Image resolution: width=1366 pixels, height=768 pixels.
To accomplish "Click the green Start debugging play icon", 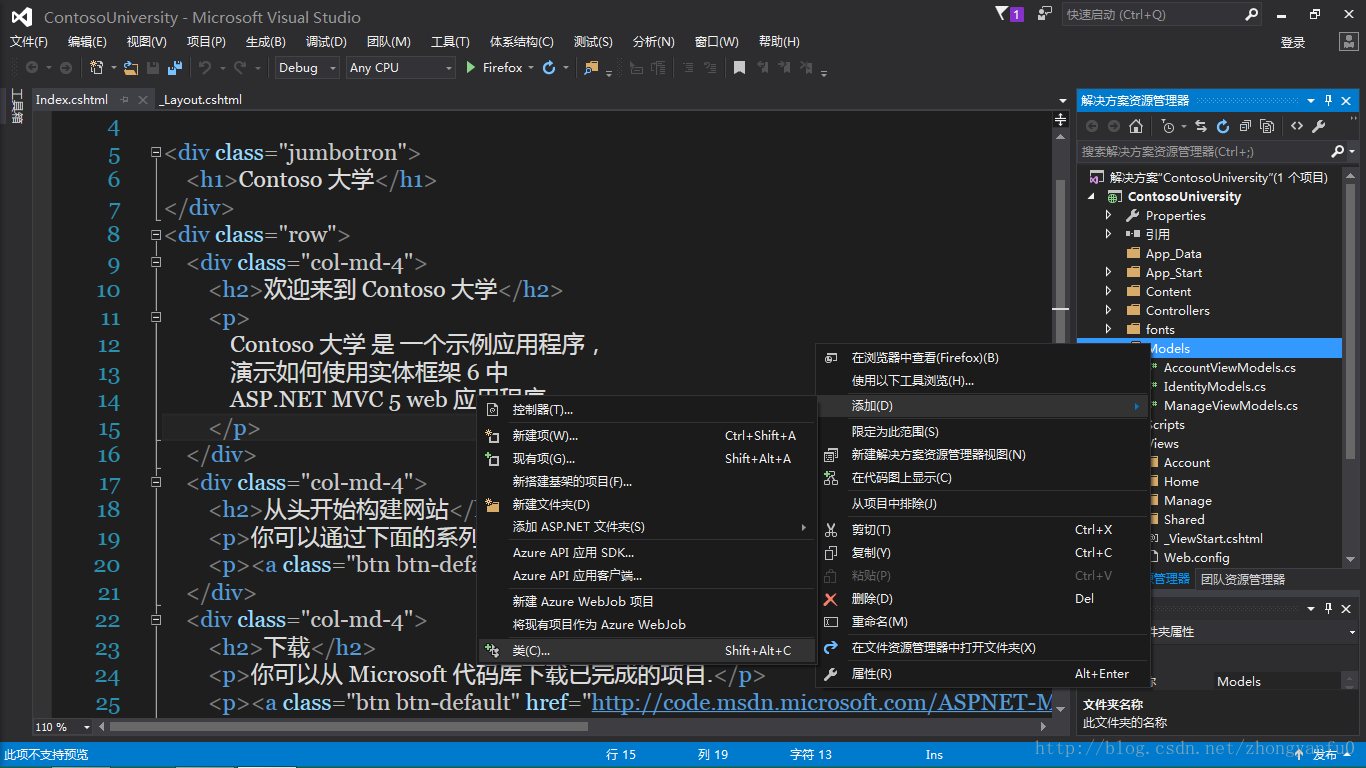I will [471, 68].
